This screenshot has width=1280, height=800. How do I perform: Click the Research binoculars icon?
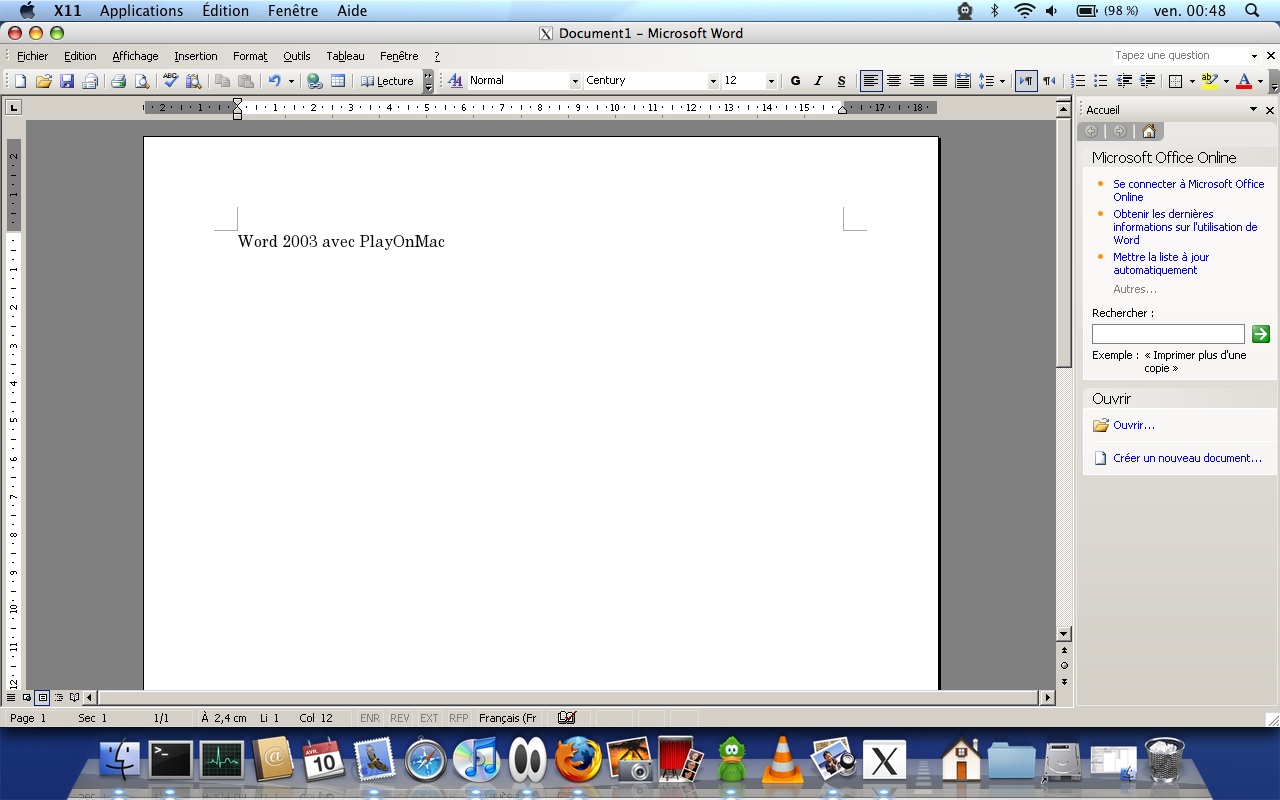194,81
